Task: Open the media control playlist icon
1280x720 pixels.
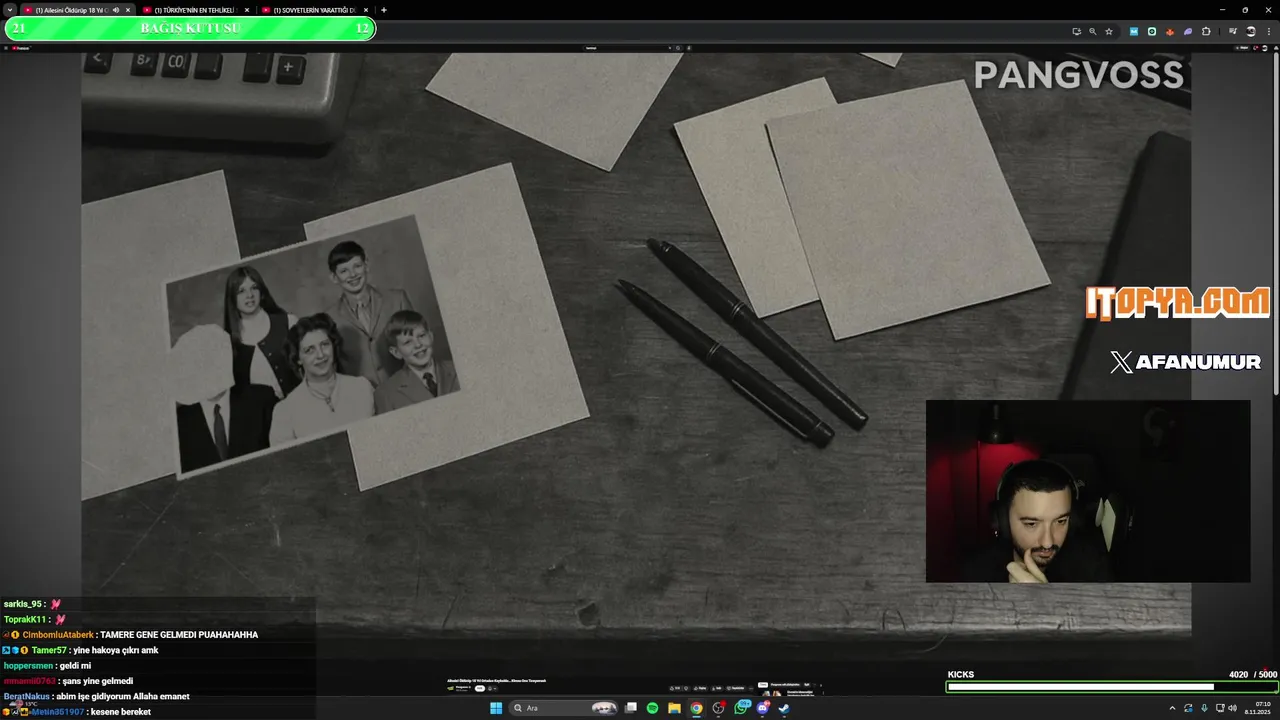Action: point(1232,31)
